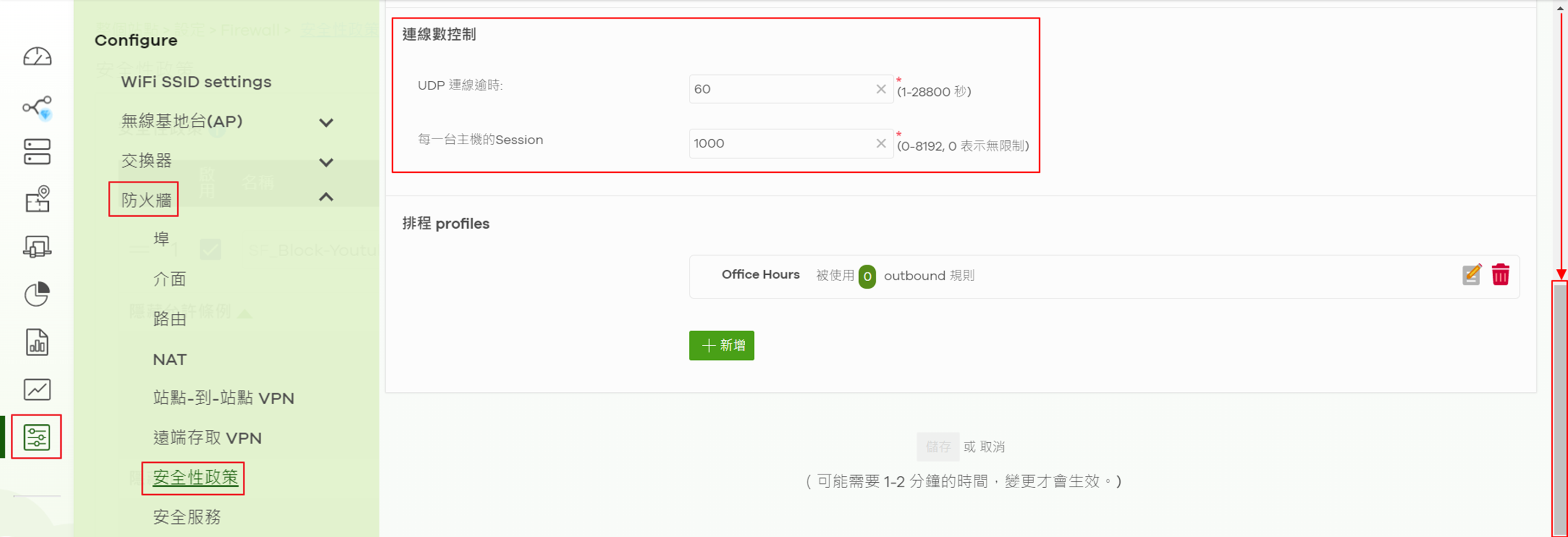Focus the 每一台主機的Session input field
This screenshot has height=537, width=1568.
click(x=791, y=143)
